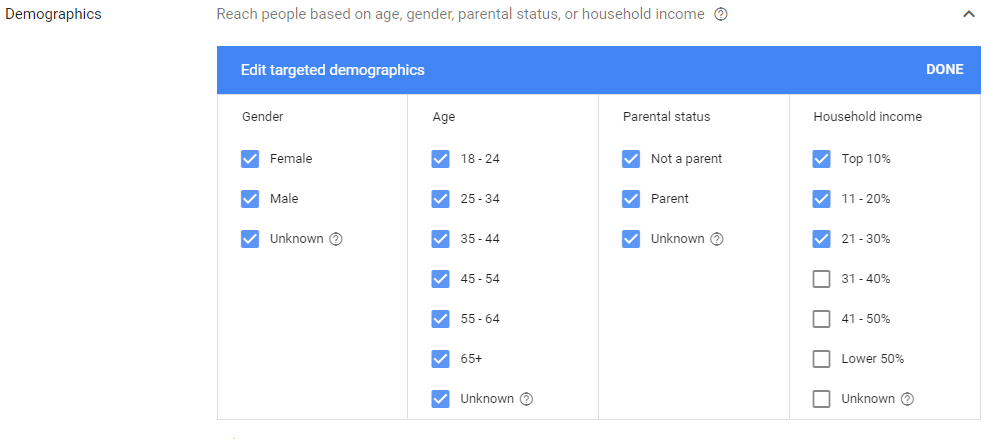Uncheck the Not a parent option

click(631, 159)
